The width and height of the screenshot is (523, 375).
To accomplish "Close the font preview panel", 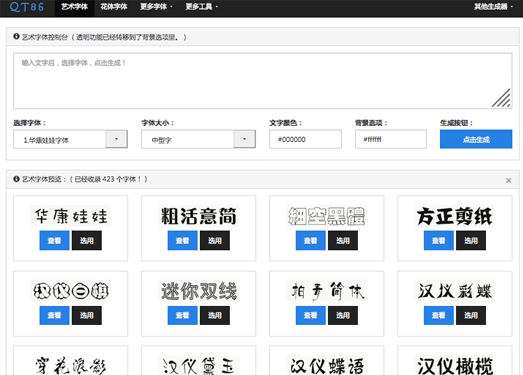I will pos(508,180).
